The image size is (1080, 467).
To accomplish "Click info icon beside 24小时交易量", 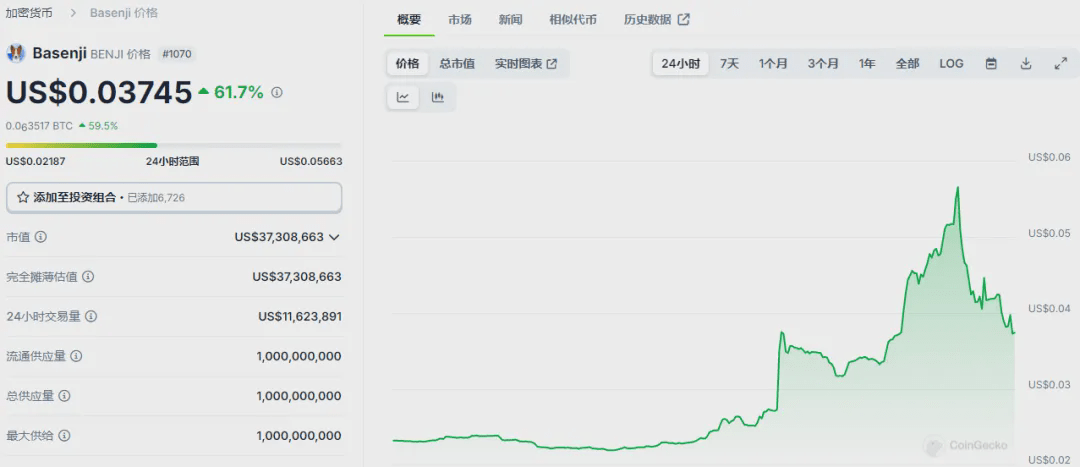I will [91, 317].
